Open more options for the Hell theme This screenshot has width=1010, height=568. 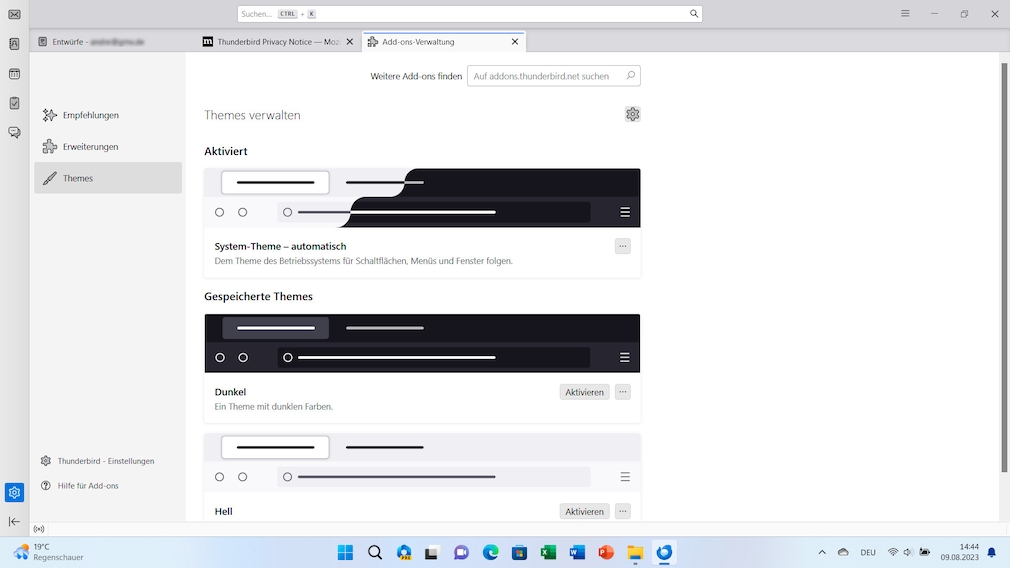coord(622,511)
